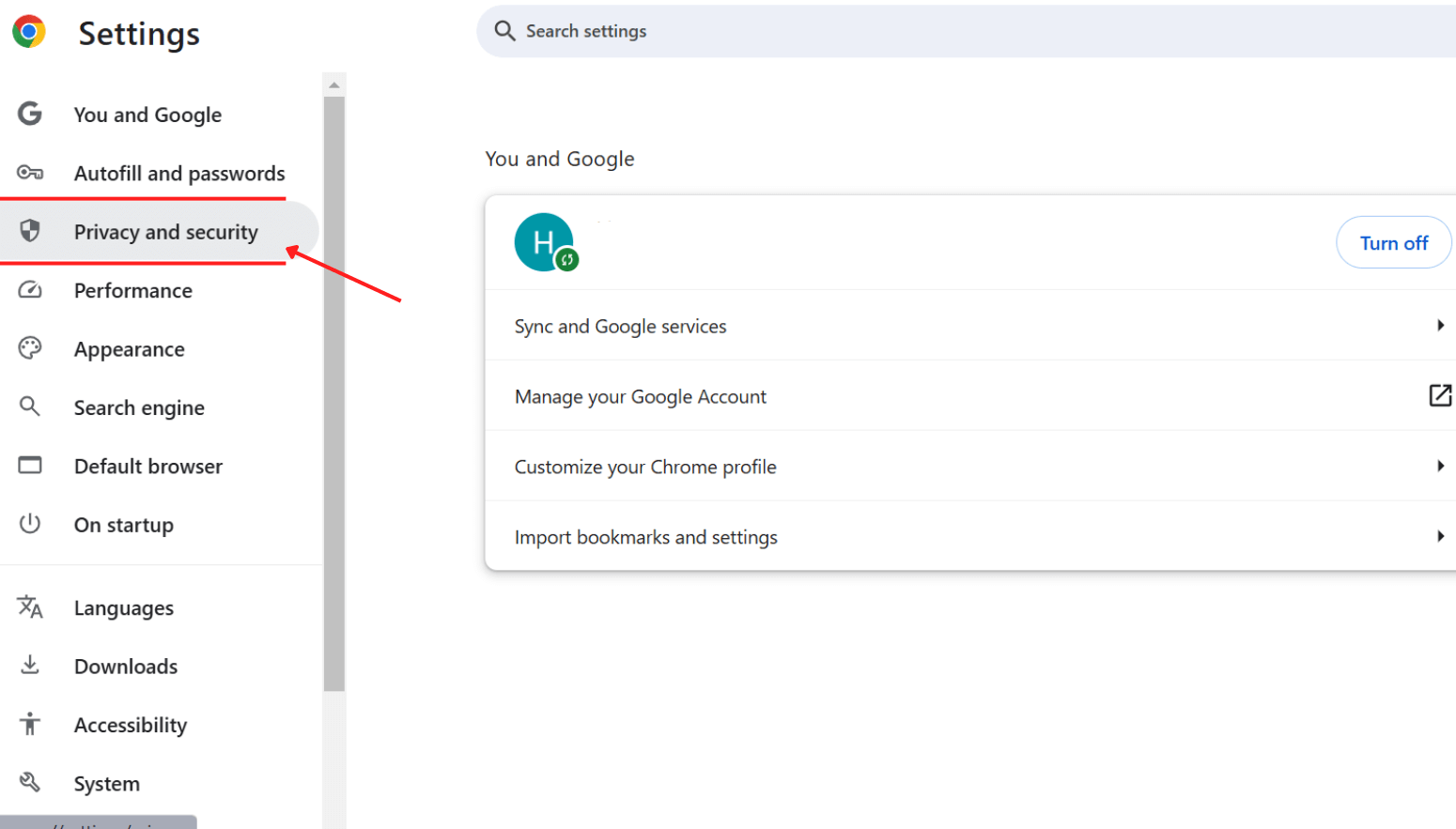This screenshot has width=1456, height=829.
Task: Click the palette icon next to Appearance
Action: point(29,348)
